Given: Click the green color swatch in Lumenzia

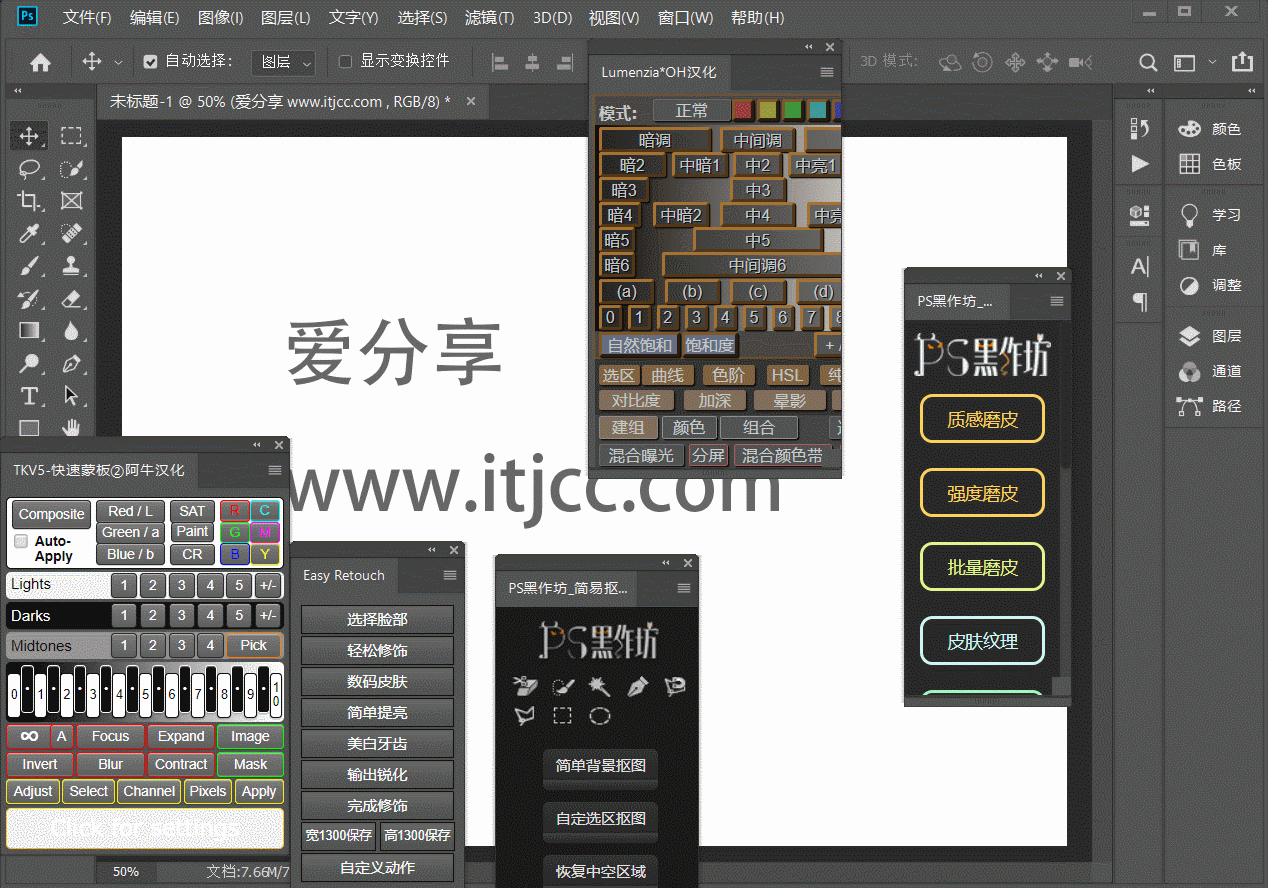Looking at the screenshot, I should (792, 110).
